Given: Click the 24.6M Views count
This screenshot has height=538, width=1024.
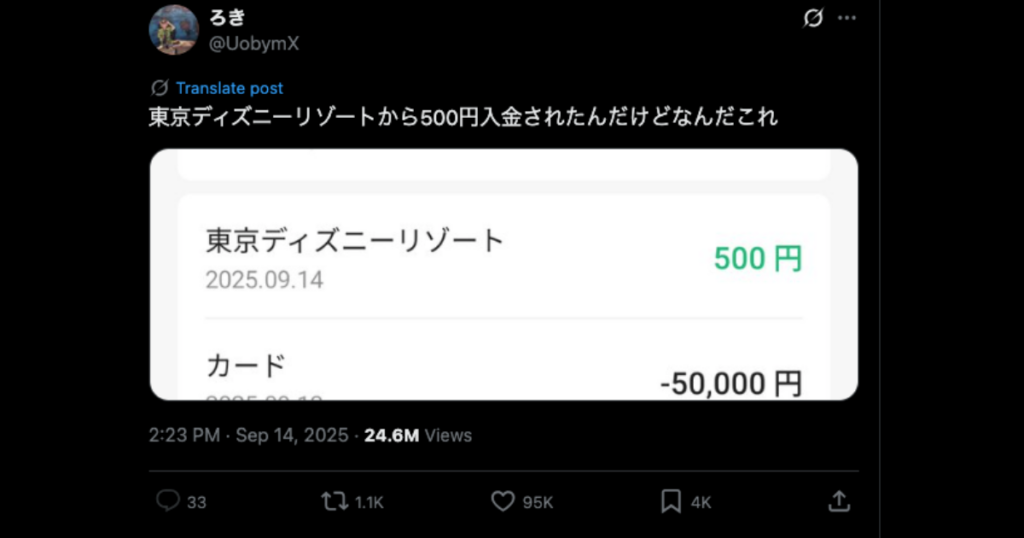Looking at the screenshot, I should click(x=417, y=435).
